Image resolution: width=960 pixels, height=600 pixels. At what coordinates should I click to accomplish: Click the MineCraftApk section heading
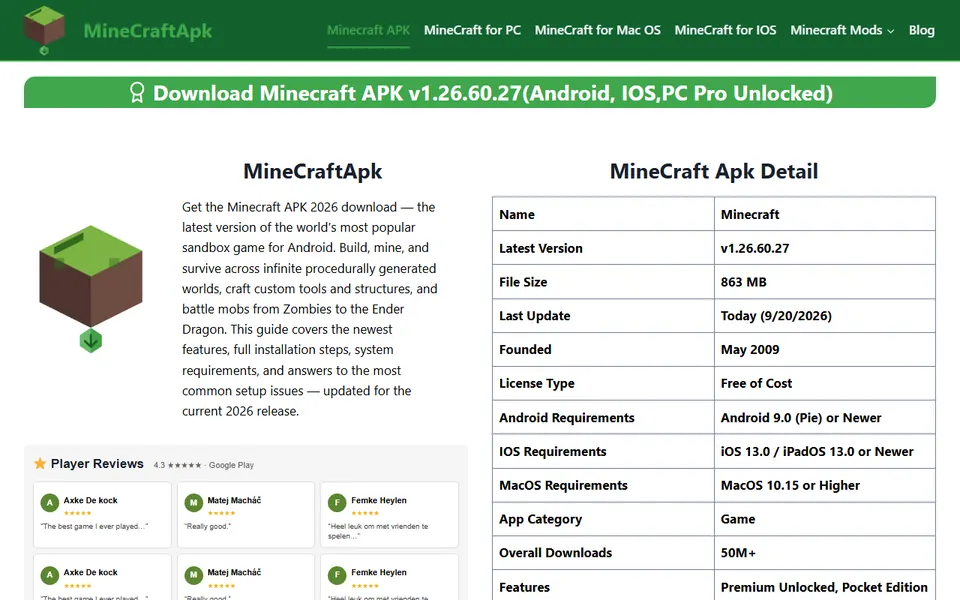point(312,171)
